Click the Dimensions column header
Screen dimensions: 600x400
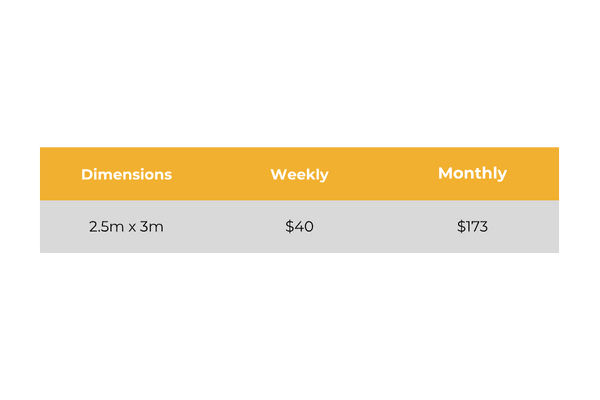tap(127, 175)
